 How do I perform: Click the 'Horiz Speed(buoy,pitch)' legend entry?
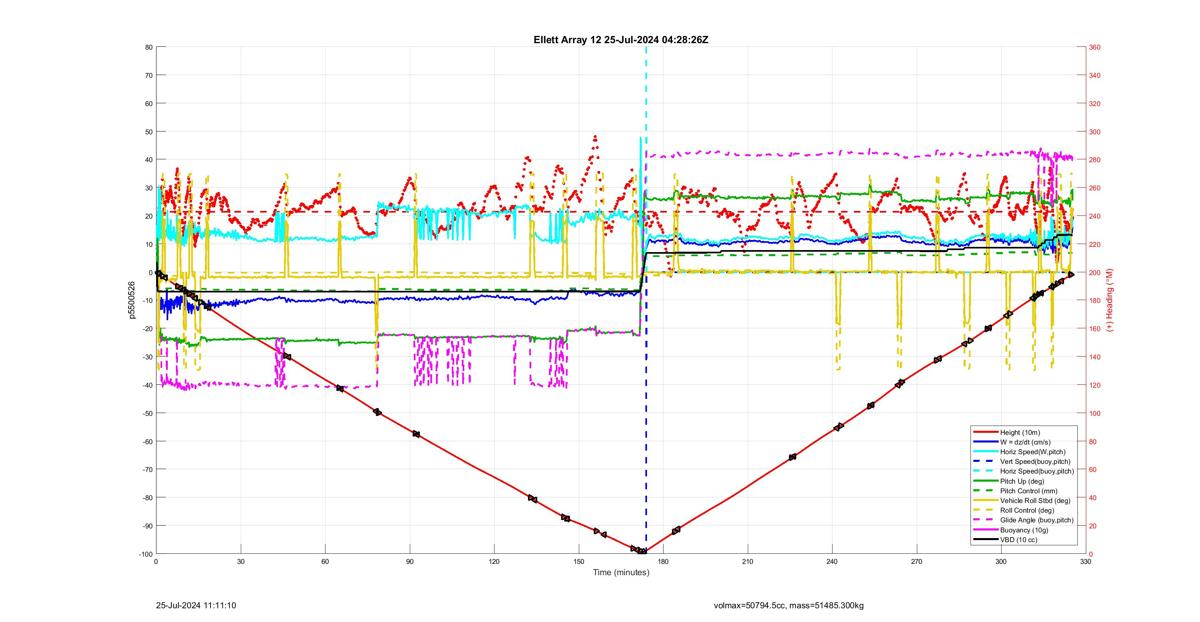click(x=1038, y=471)
